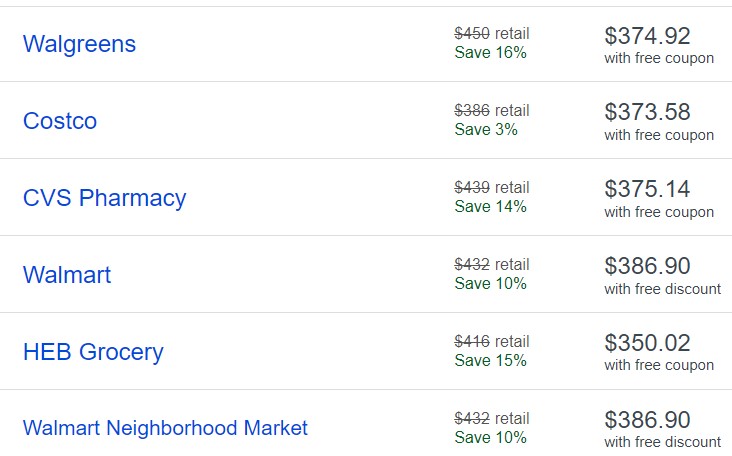The height and width of the screenshot is (456, 732).
Task: Select the HEB Grocery link
Action: (93, 352)
